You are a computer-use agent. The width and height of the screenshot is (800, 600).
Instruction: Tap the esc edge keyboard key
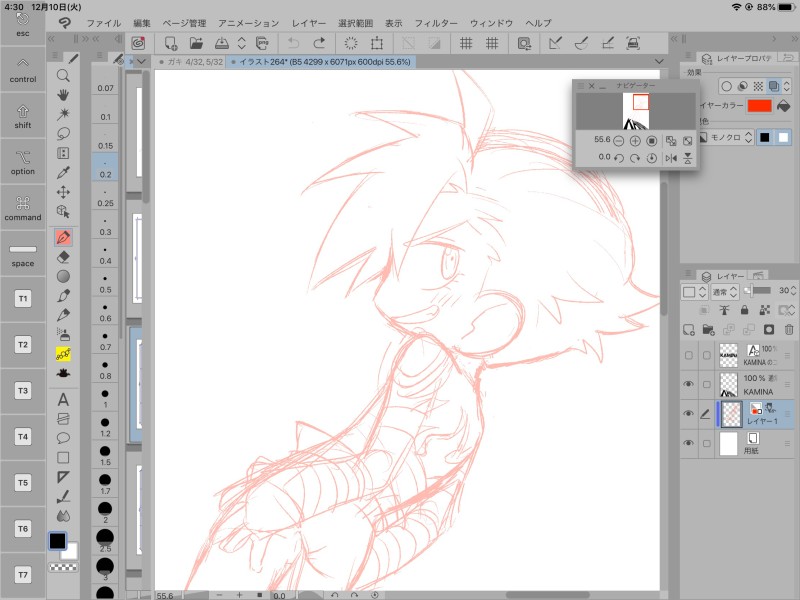[x=23, y=26]
